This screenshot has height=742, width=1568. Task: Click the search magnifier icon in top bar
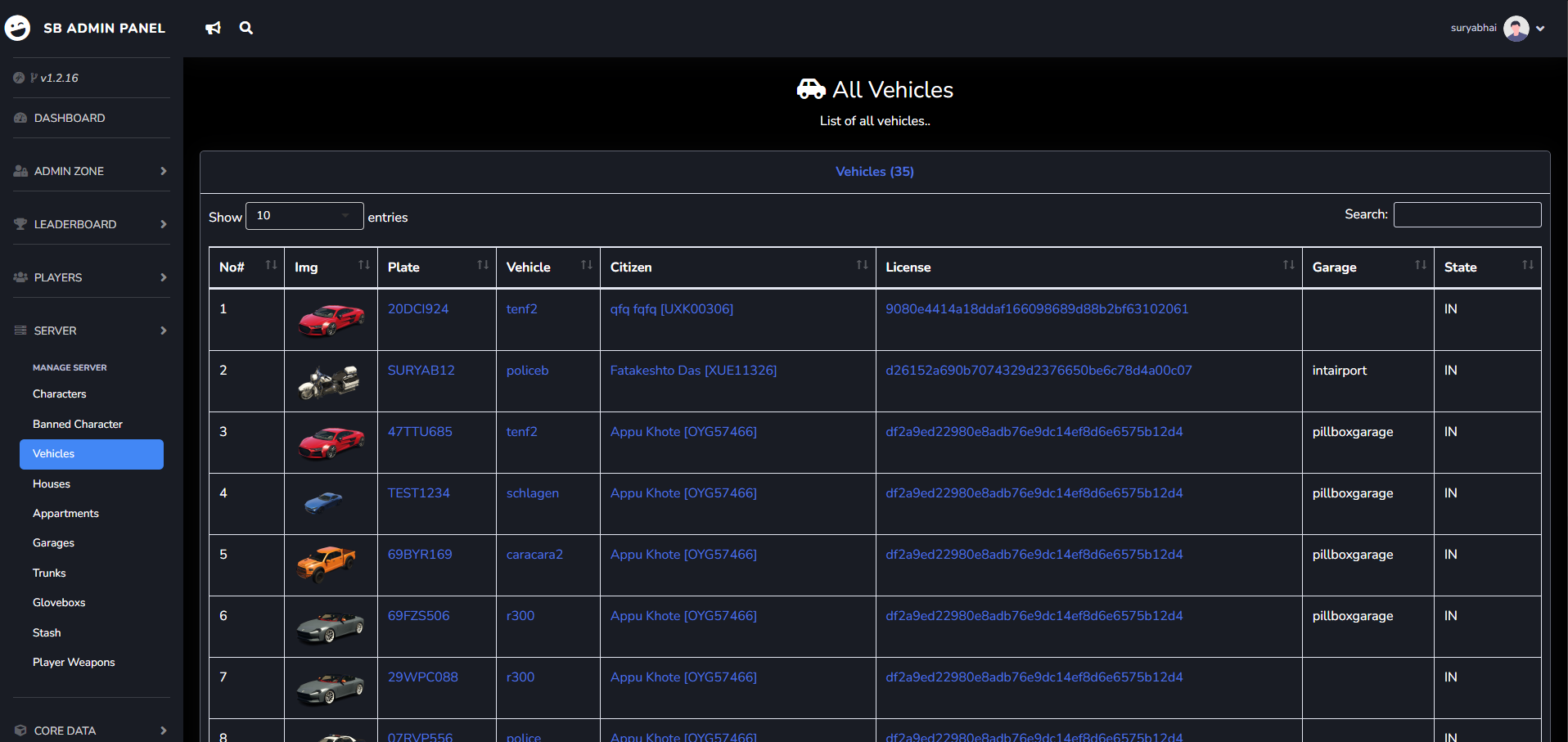(246, 27)
